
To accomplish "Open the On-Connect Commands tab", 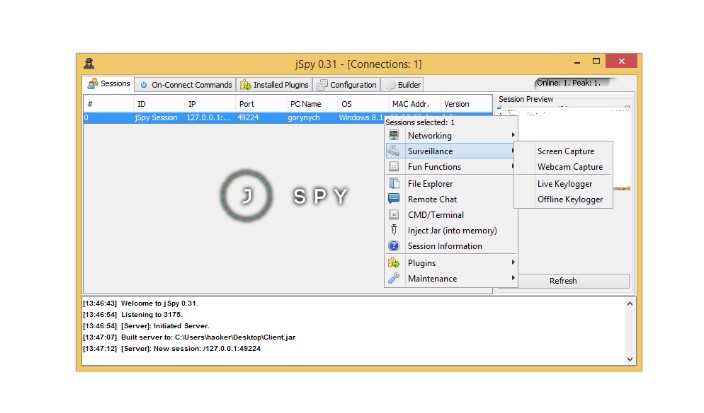I will [185, 84].
